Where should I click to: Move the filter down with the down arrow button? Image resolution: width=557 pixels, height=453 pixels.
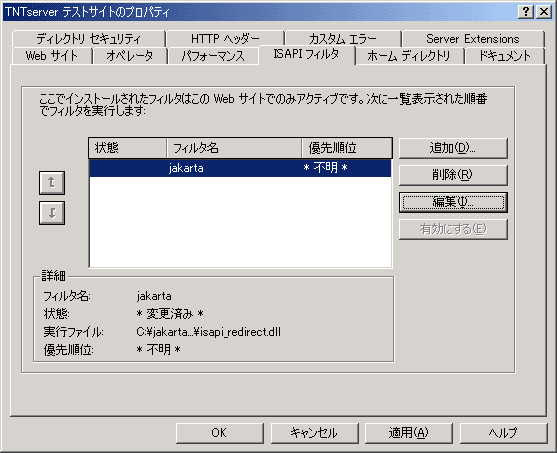click(52, 213)
